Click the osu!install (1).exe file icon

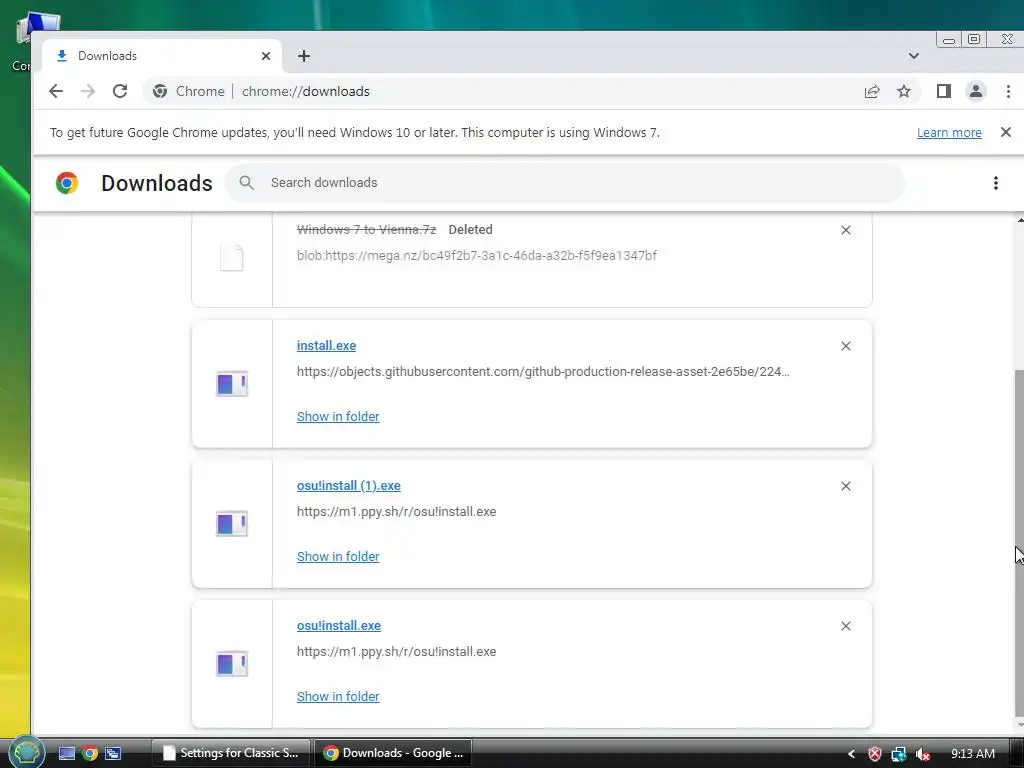coord(232,524)
